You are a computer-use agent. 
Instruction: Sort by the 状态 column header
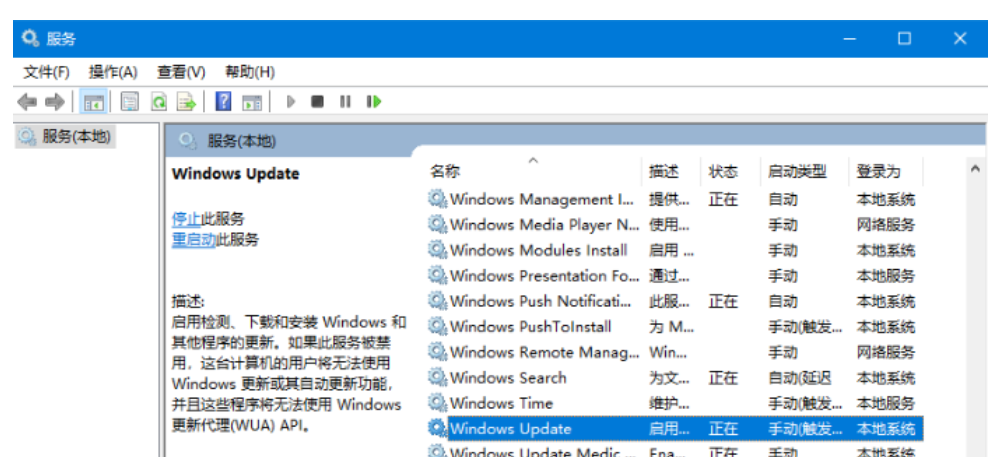coord(722,172)
